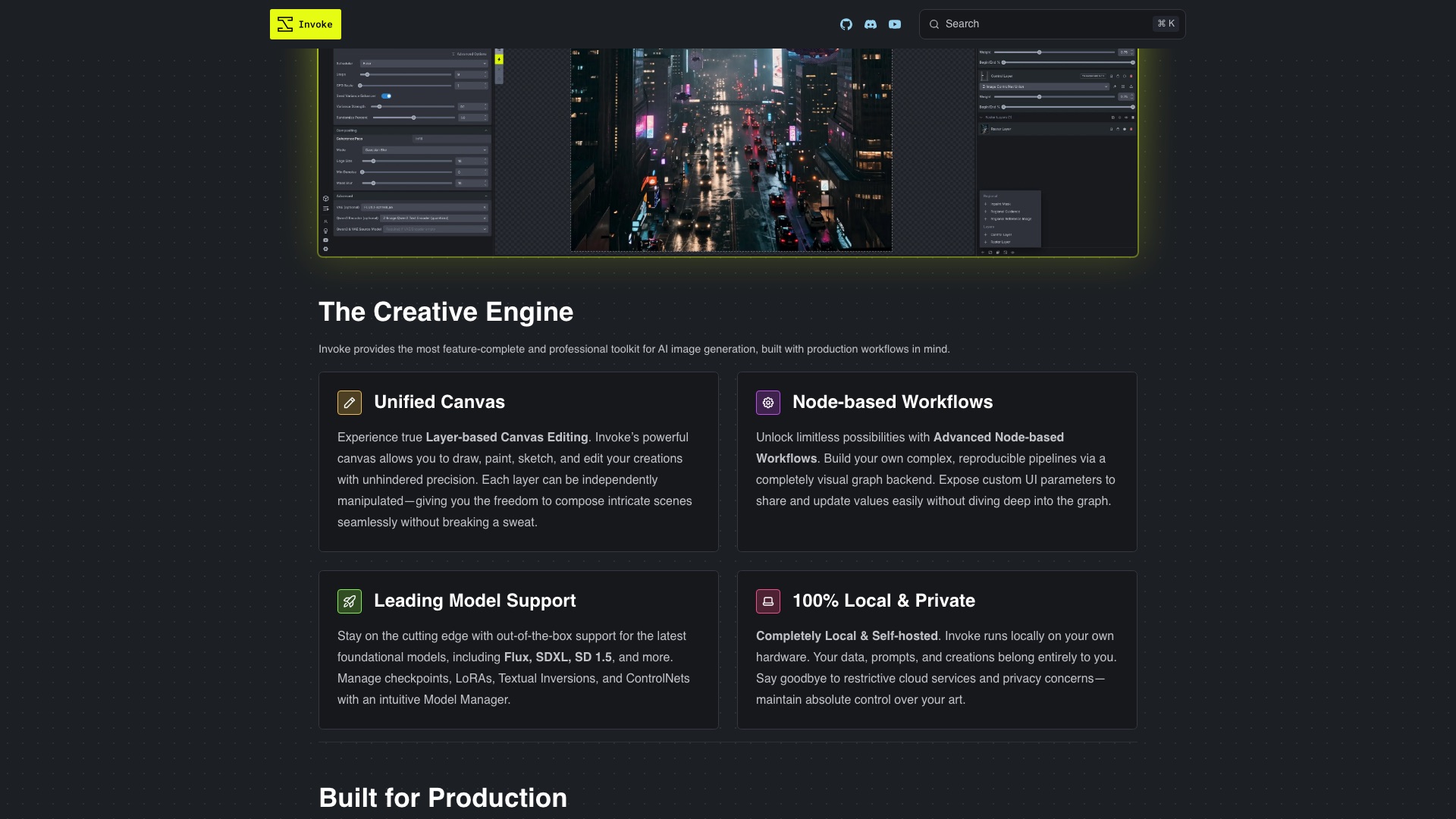
Task: Toggle Seed Variance Enhancer switch in the app screenshot
Action: point(386,96)
